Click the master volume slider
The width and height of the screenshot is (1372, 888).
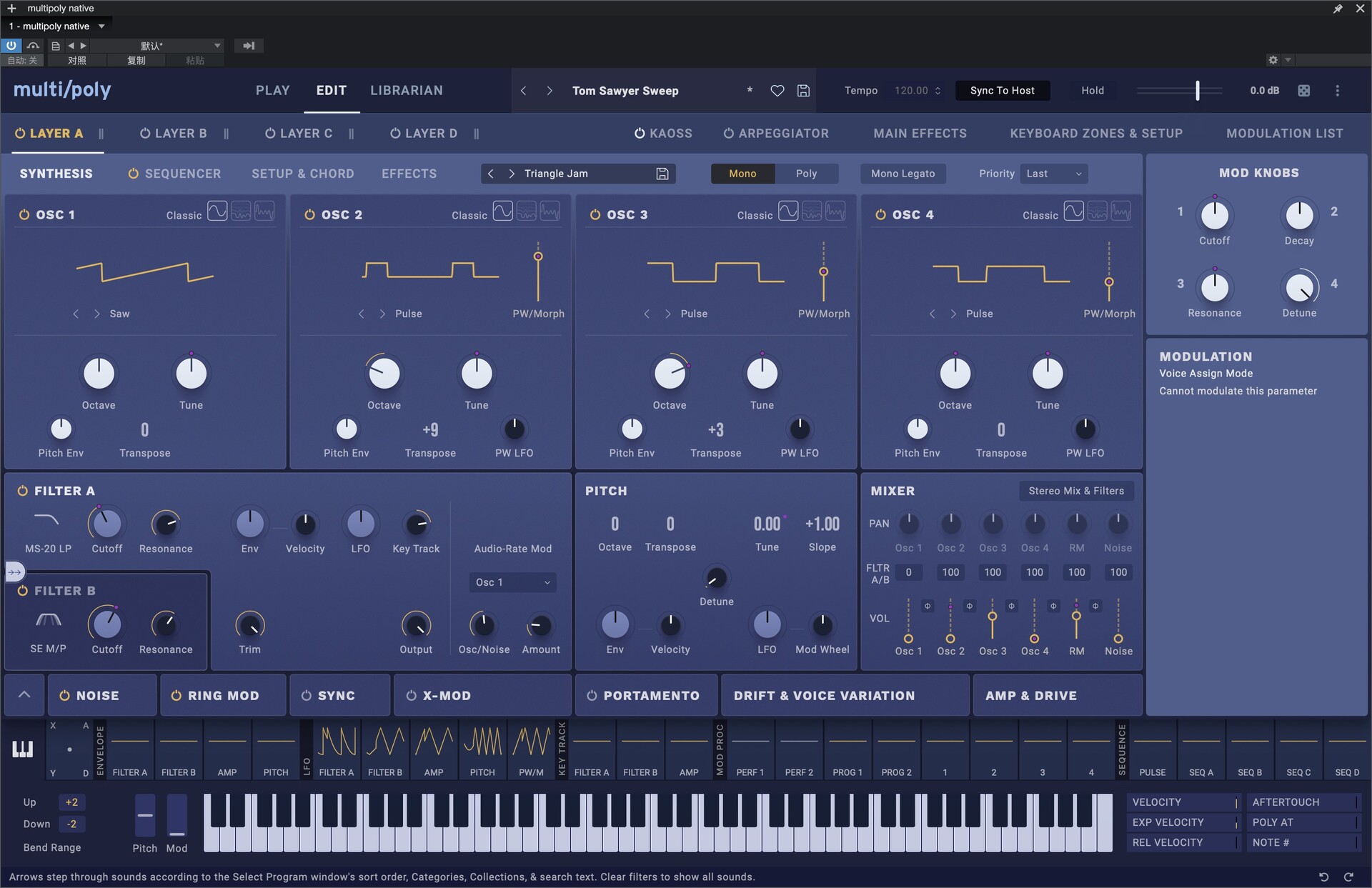[1180, 91]
